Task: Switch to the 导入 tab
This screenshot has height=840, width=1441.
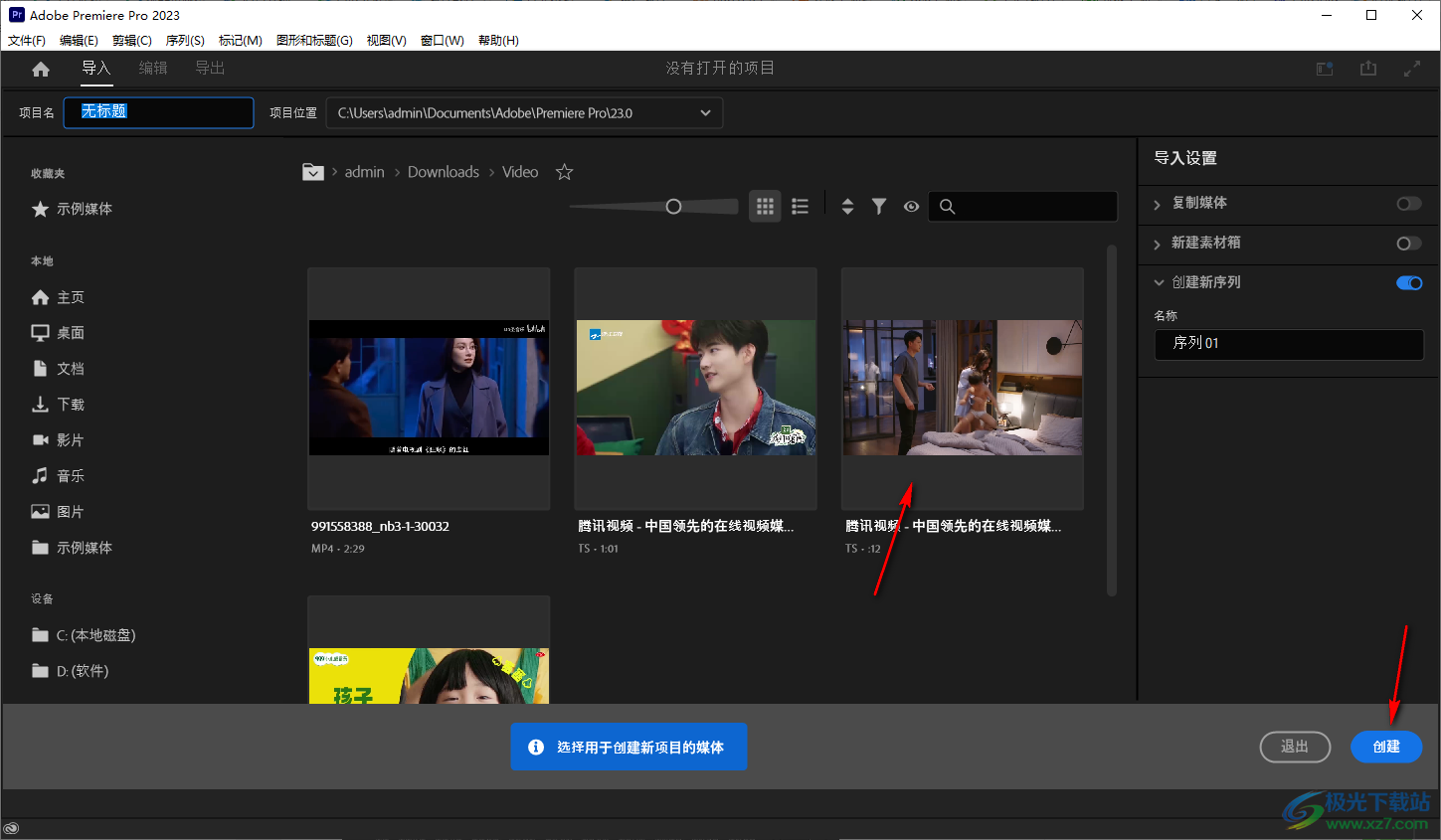Action: [96, 68]
